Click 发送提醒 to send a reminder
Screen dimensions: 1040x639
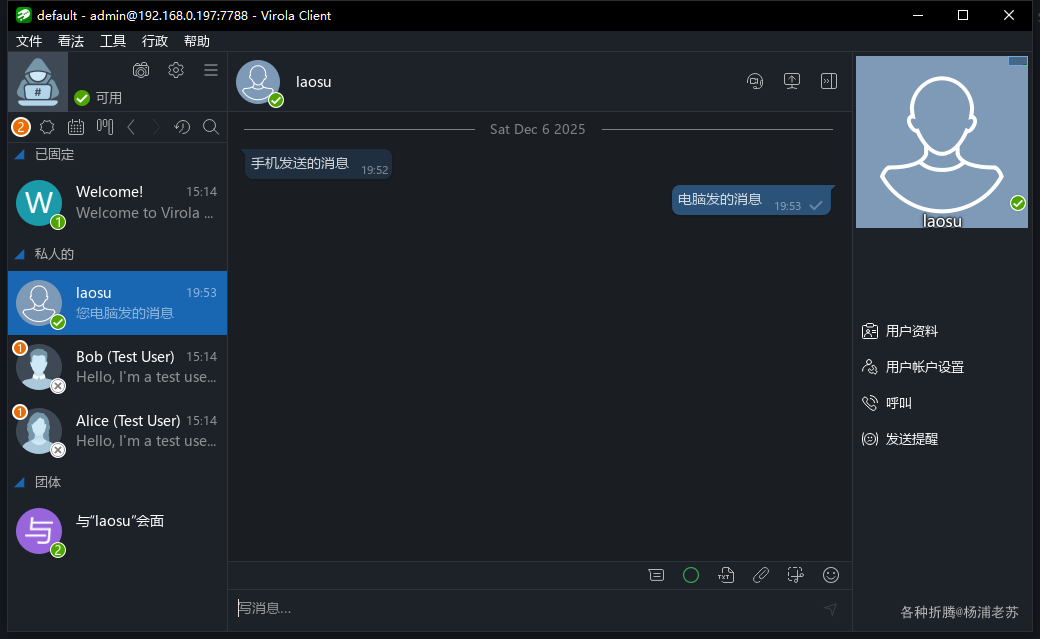coord(912,439)
